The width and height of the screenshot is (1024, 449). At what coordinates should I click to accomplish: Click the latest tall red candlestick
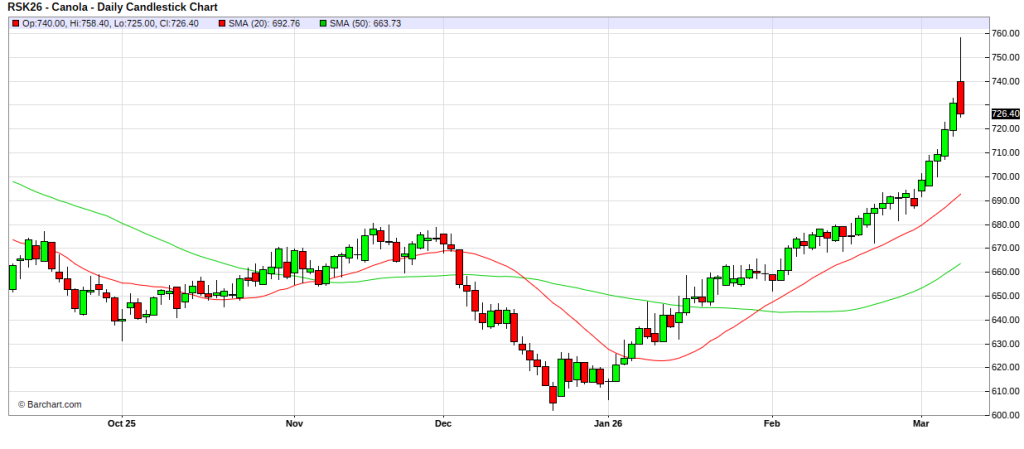point(960,97)
